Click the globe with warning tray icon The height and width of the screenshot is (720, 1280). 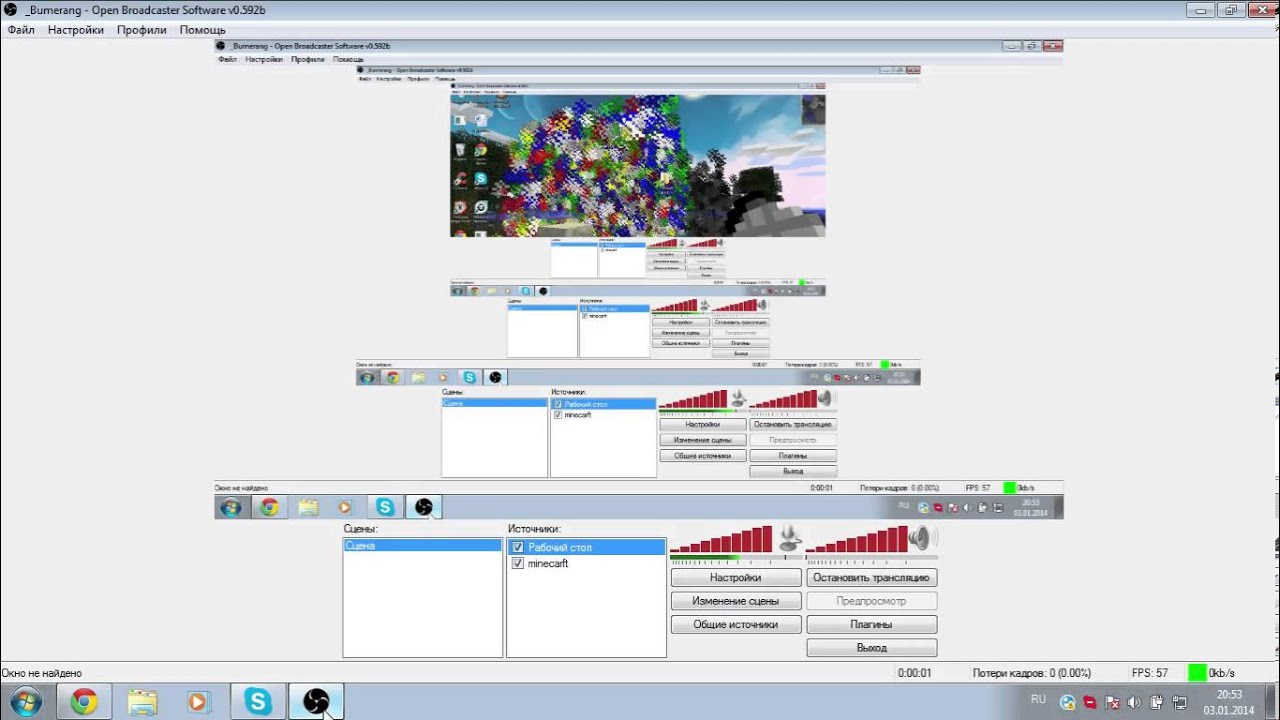tap(1067, 702)
